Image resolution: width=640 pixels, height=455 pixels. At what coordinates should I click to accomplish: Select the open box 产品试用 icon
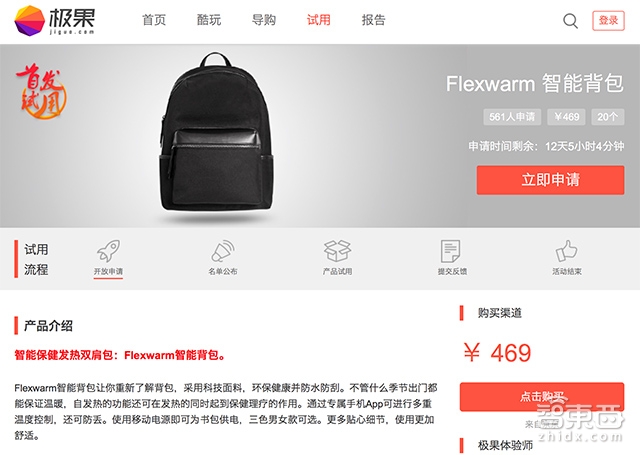pos(337,251)
